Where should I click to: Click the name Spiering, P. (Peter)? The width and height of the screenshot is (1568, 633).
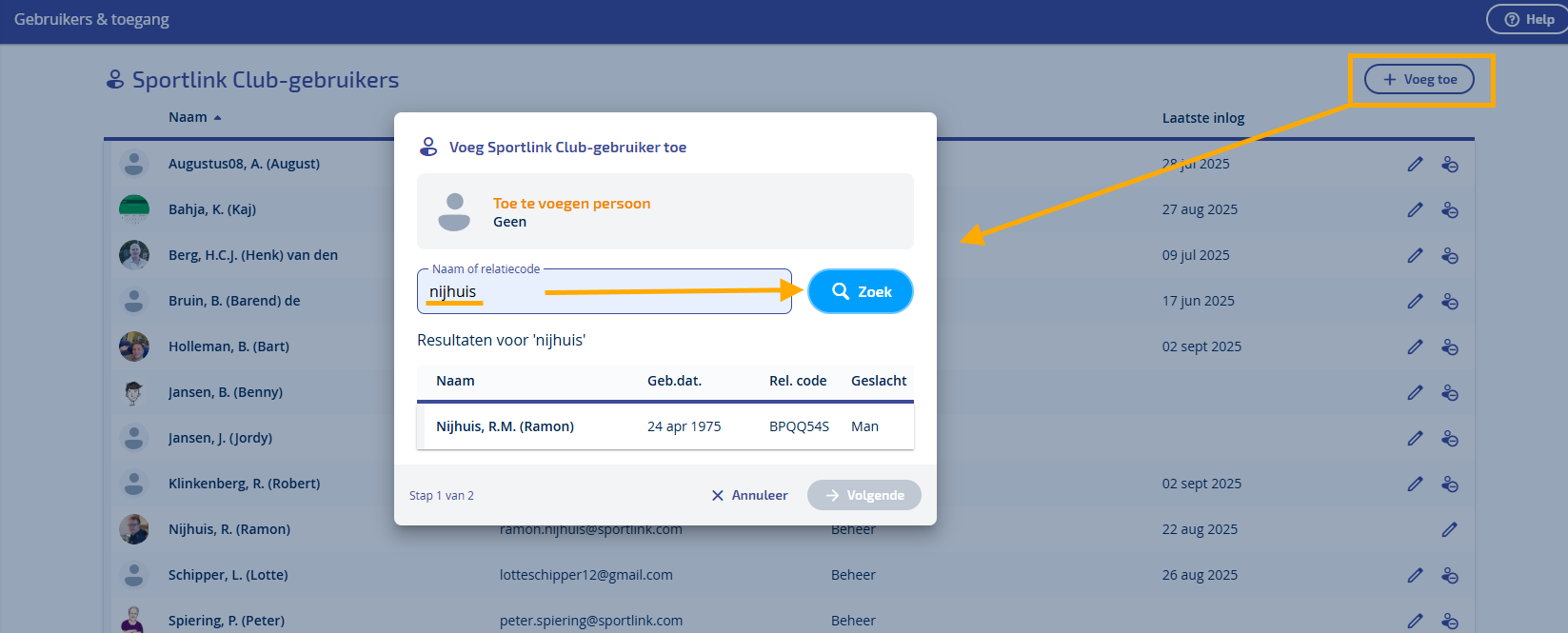click(x=227, y=621)
